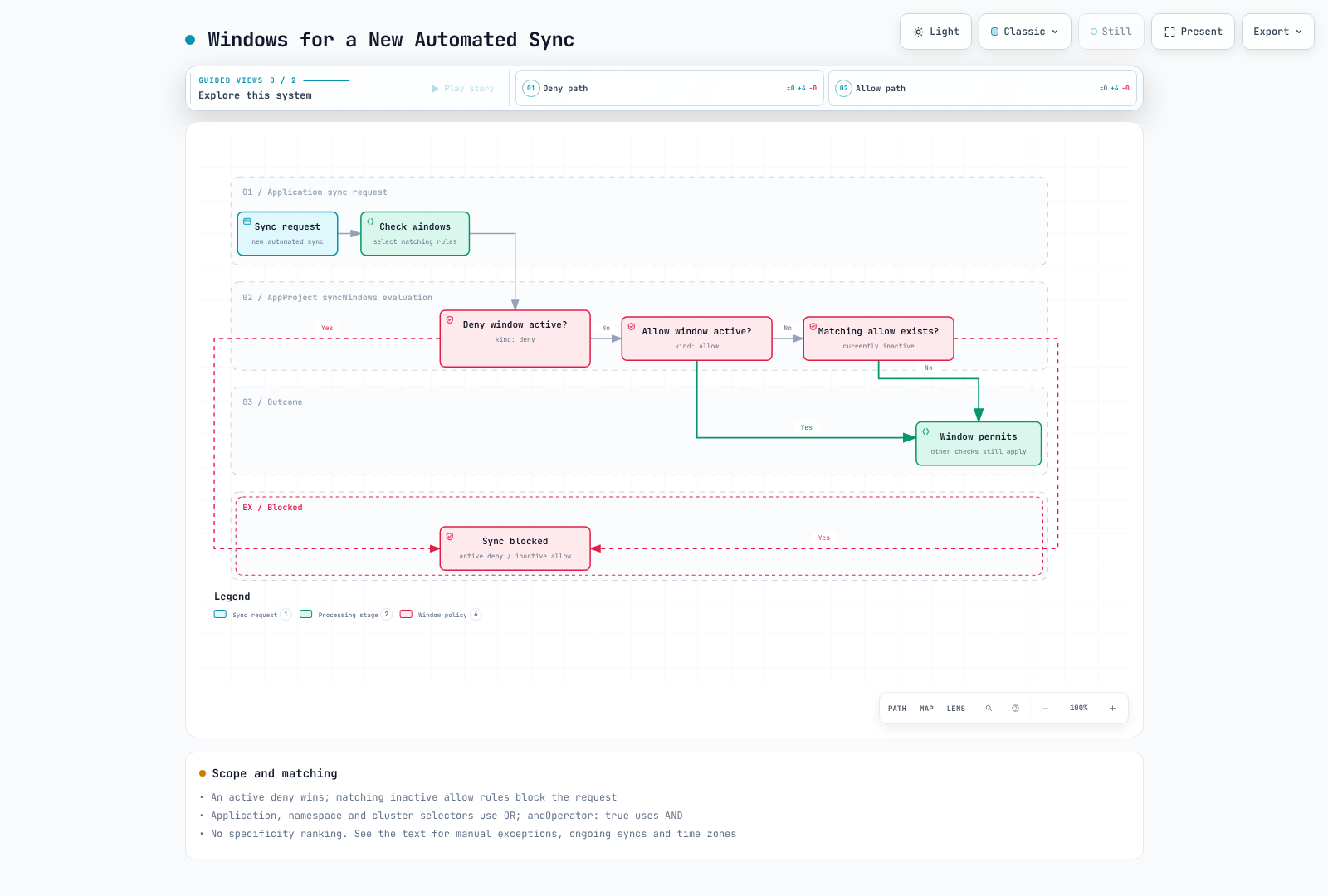
Task: Click the sun icon on the Light button
Action: point(918,32)
